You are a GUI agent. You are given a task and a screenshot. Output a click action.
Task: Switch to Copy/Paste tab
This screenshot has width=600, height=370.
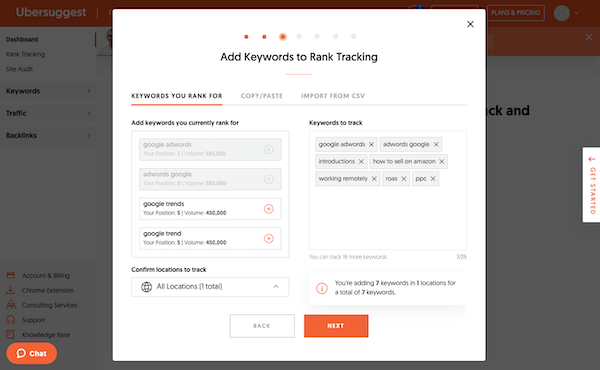262,96
